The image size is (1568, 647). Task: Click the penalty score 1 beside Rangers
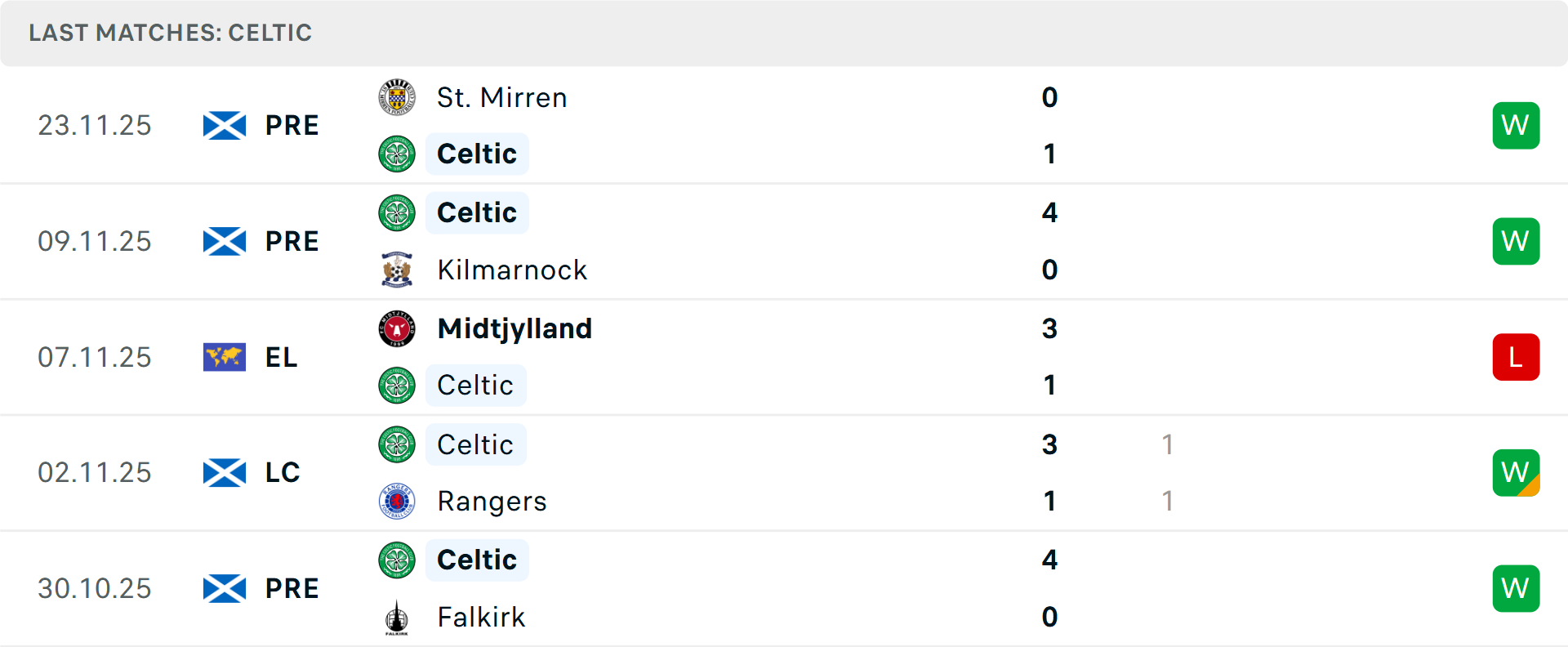tap(1168, 502)
